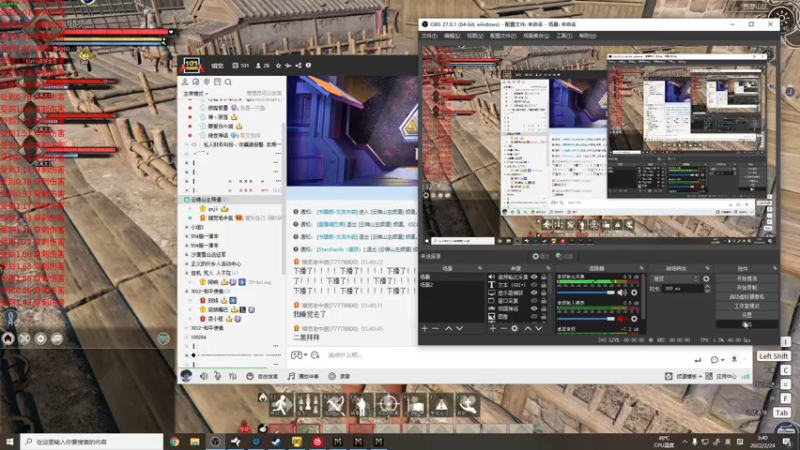Toggle lock on 窗口采集 source
Image resolution: width=800 pixels, height=450 pixels.
click(543, 301)
